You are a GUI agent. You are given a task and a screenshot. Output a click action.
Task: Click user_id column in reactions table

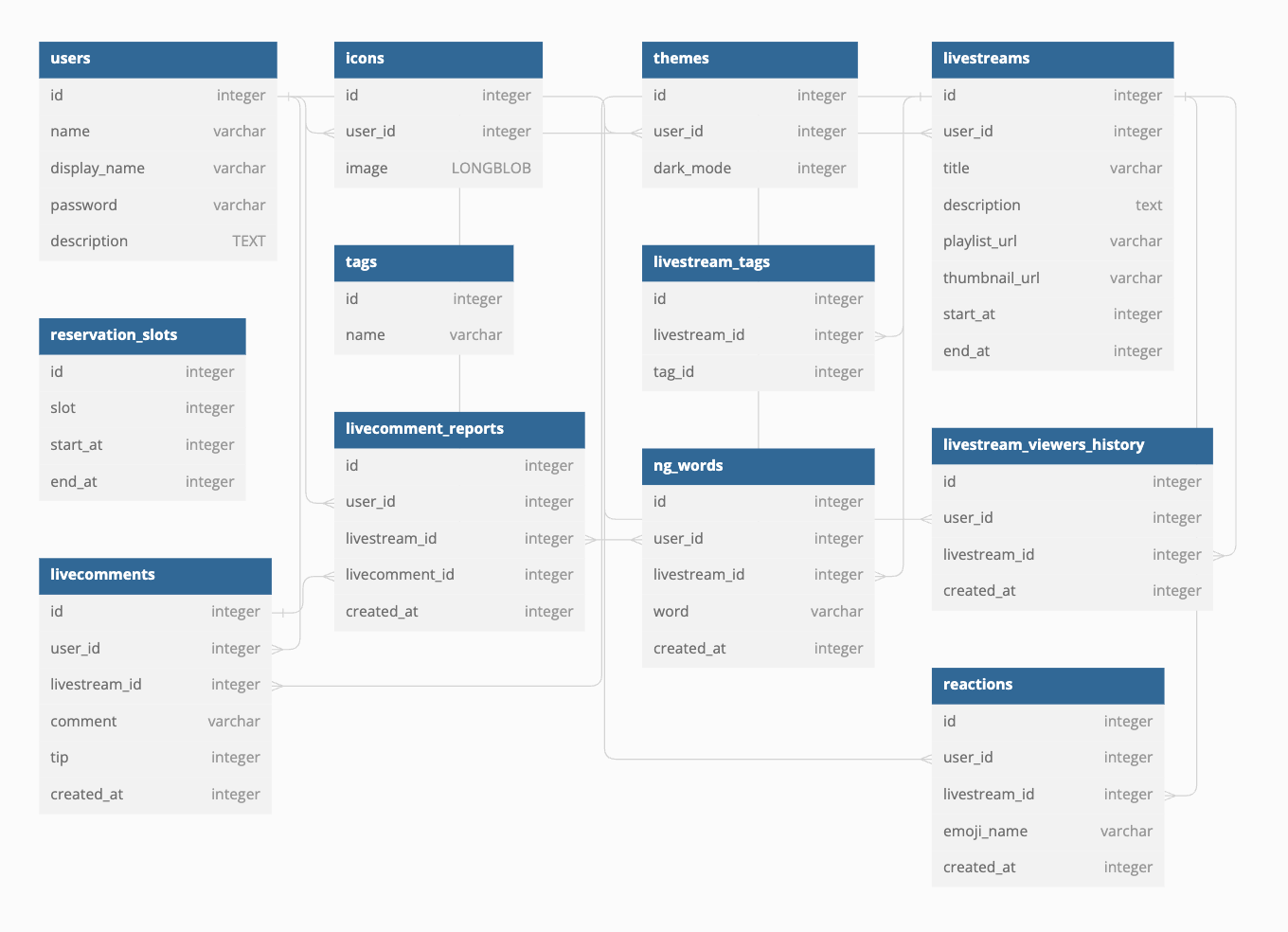click(1047, 758)
